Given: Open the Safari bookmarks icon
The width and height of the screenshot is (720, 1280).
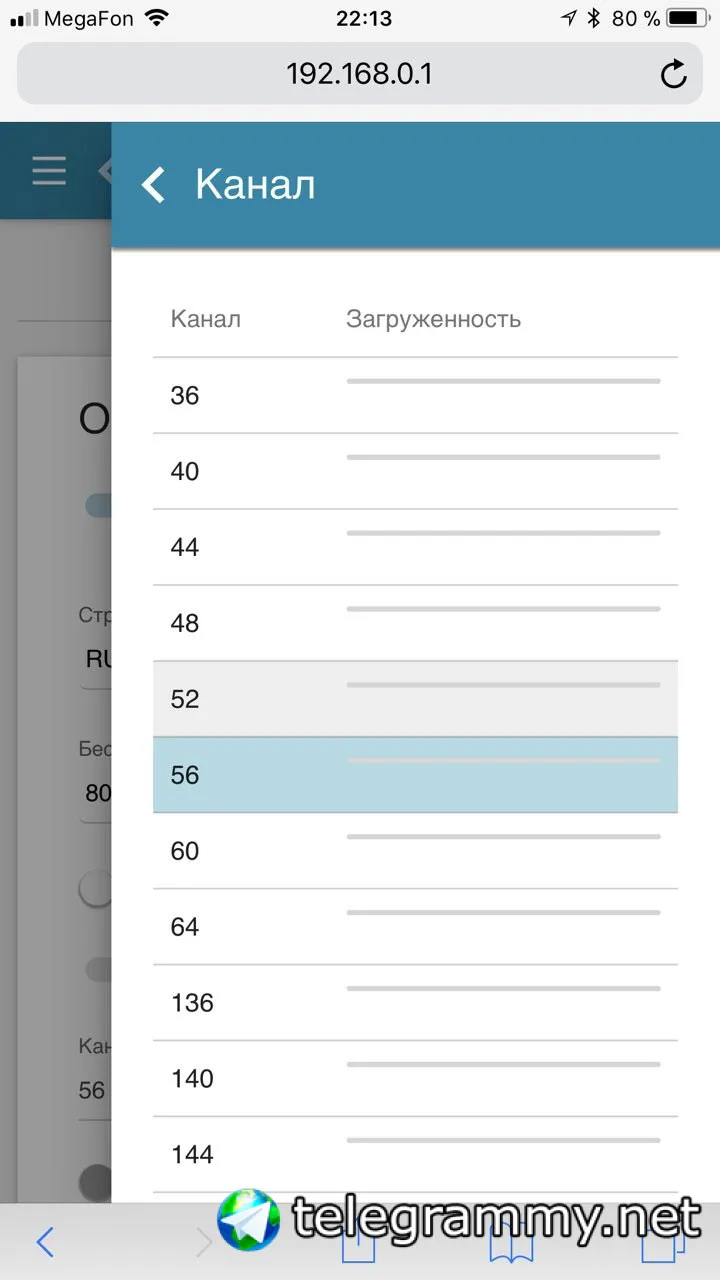Looking at the screenshot, I should tap(511, 1242).
